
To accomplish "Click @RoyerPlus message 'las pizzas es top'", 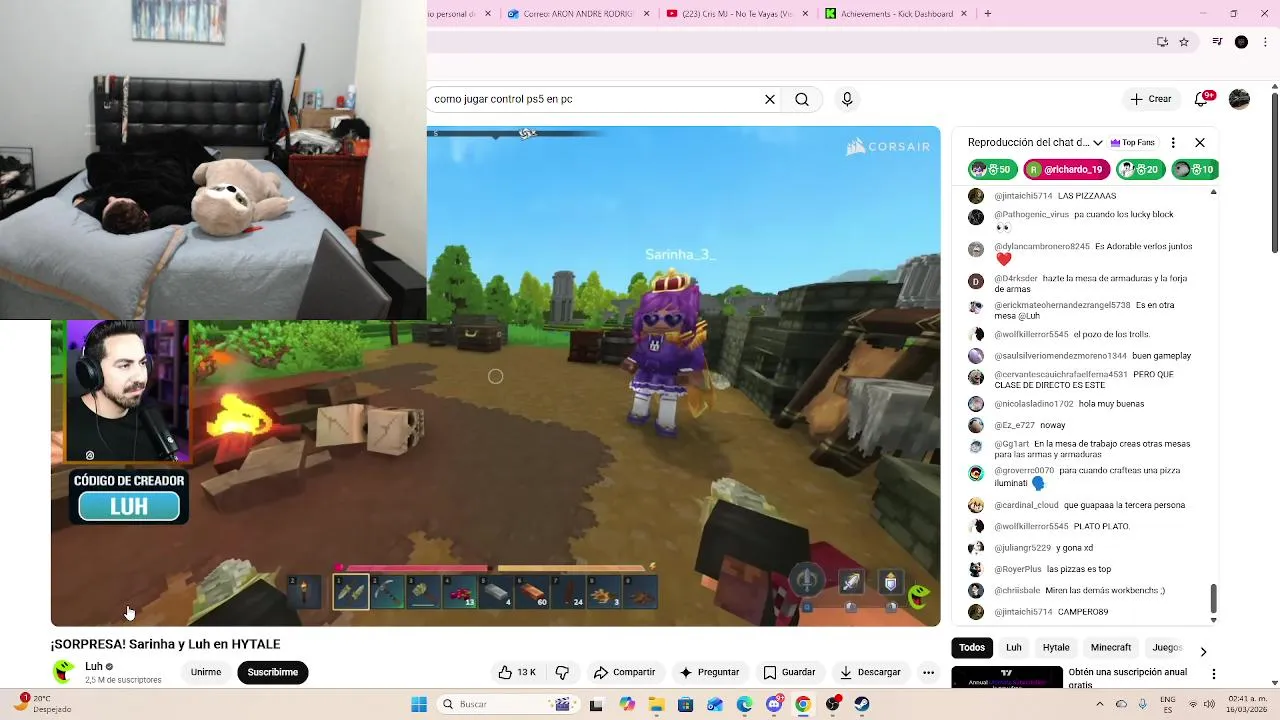I will (x=1078, y=569).
